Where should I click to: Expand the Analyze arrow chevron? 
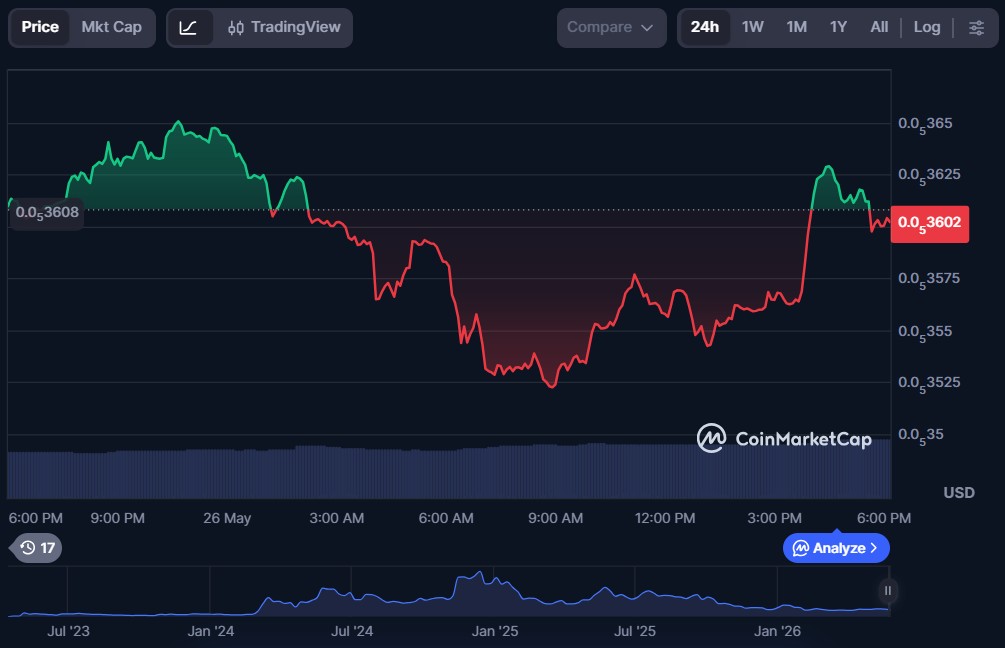[x=874, y=548]
